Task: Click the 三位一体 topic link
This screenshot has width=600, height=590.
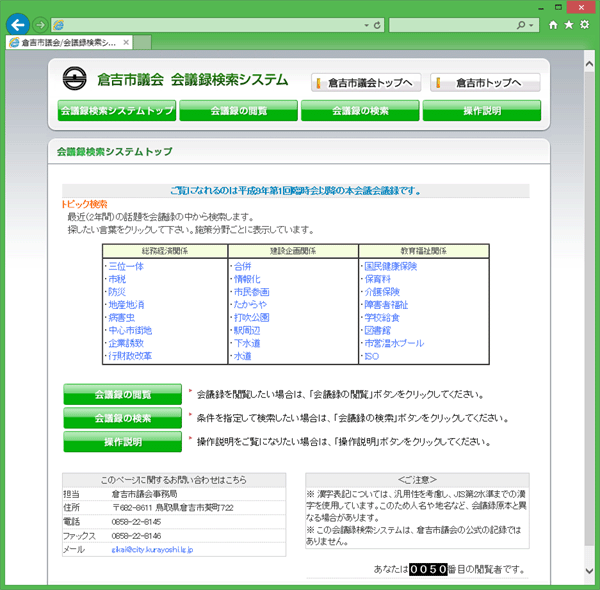Action: coord(126,266)
